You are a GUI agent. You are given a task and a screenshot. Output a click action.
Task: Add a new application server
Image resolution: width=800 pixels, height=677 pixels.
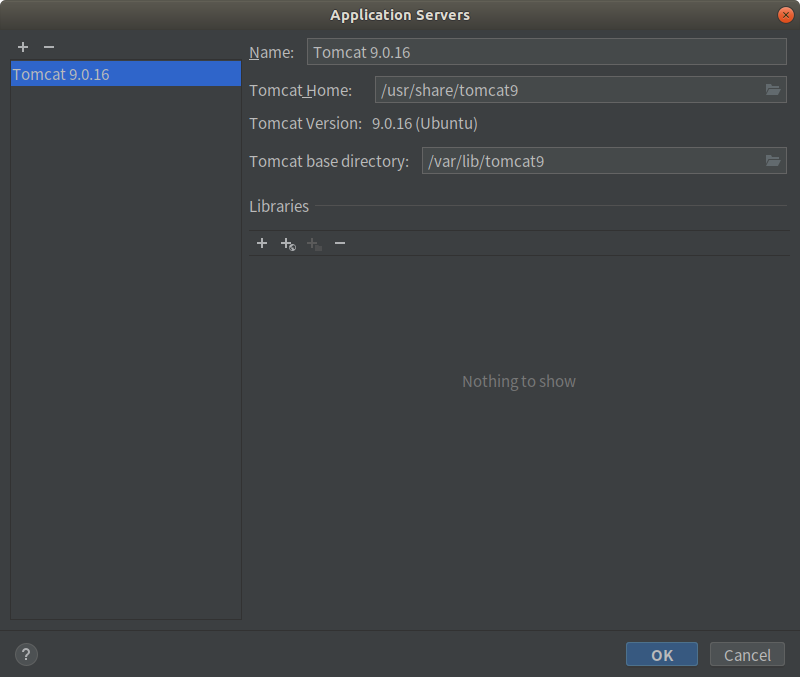point(22,46)
